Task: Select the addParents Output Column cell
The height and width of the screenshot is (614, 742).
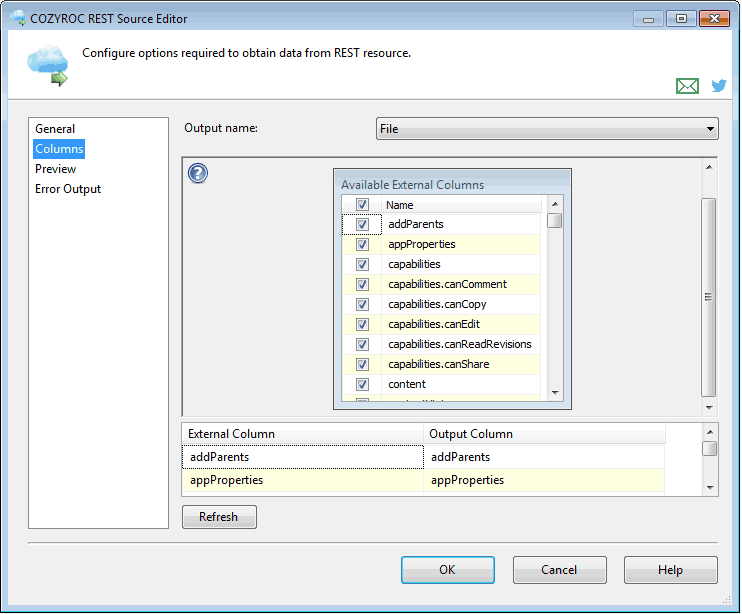Action: click(544, 457)
